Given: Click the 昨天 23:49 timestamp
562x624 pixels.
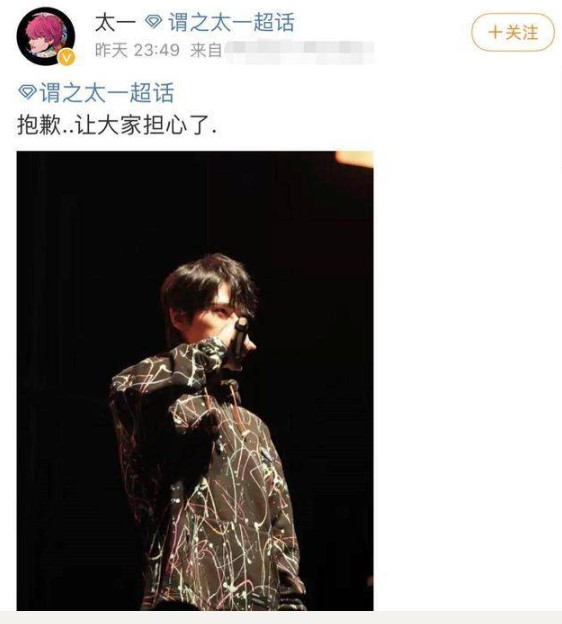Looking at the screenshot, I should click(x=137, y=51).
